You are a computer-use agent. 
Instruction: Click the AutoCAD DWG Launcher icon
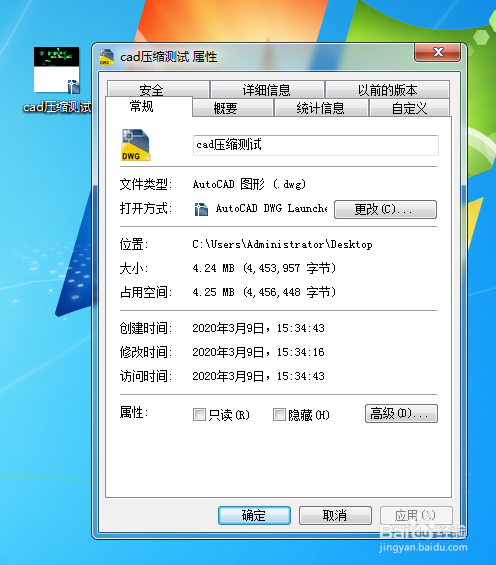(201, 209)
